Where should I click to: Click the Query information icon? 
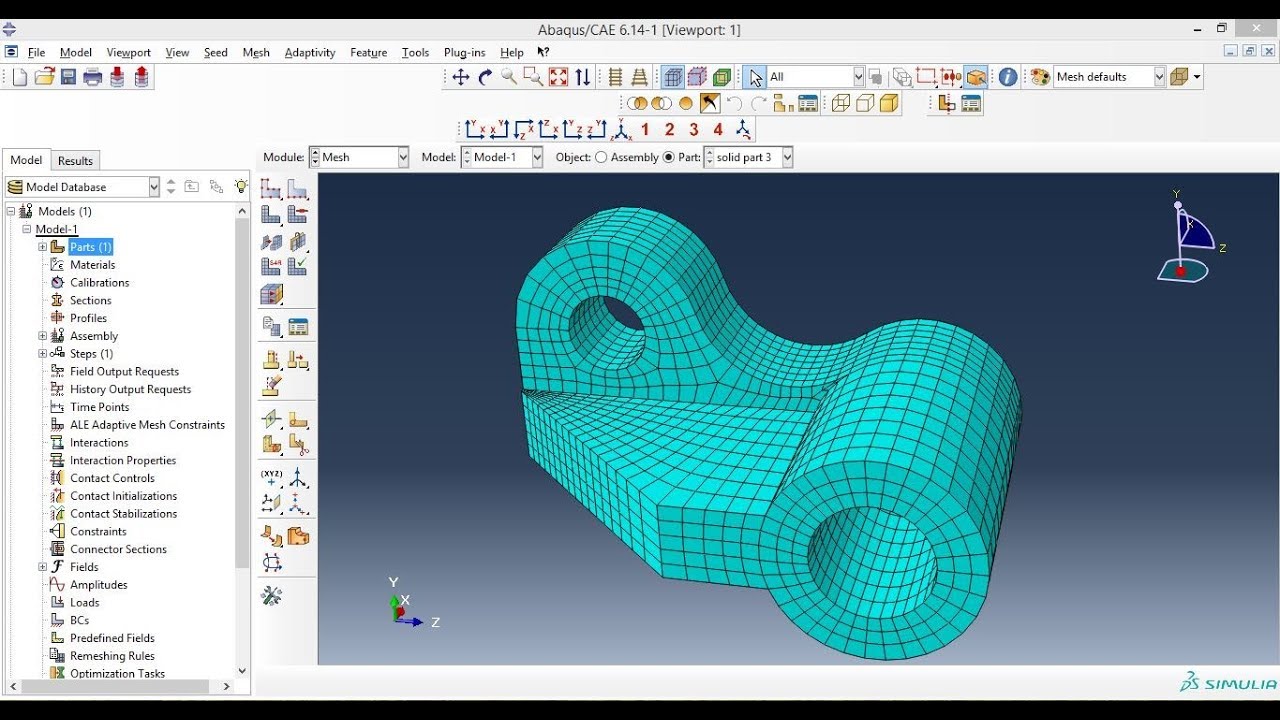coord(1008,77)
